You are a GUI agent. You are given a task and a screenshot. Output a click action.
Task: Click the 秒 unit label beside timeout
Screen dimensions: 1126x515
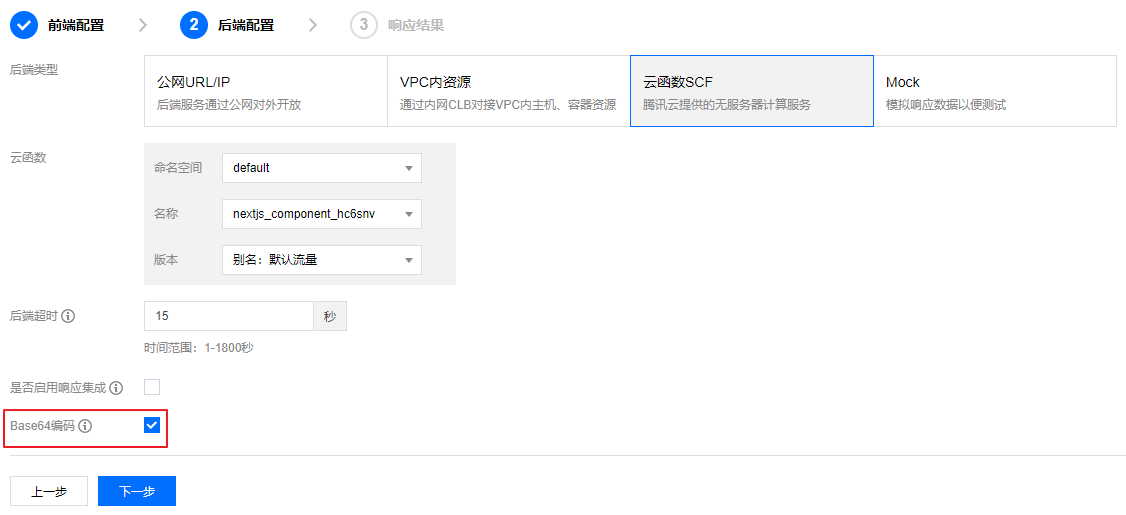pyautogui.click(x=330, y=316)
